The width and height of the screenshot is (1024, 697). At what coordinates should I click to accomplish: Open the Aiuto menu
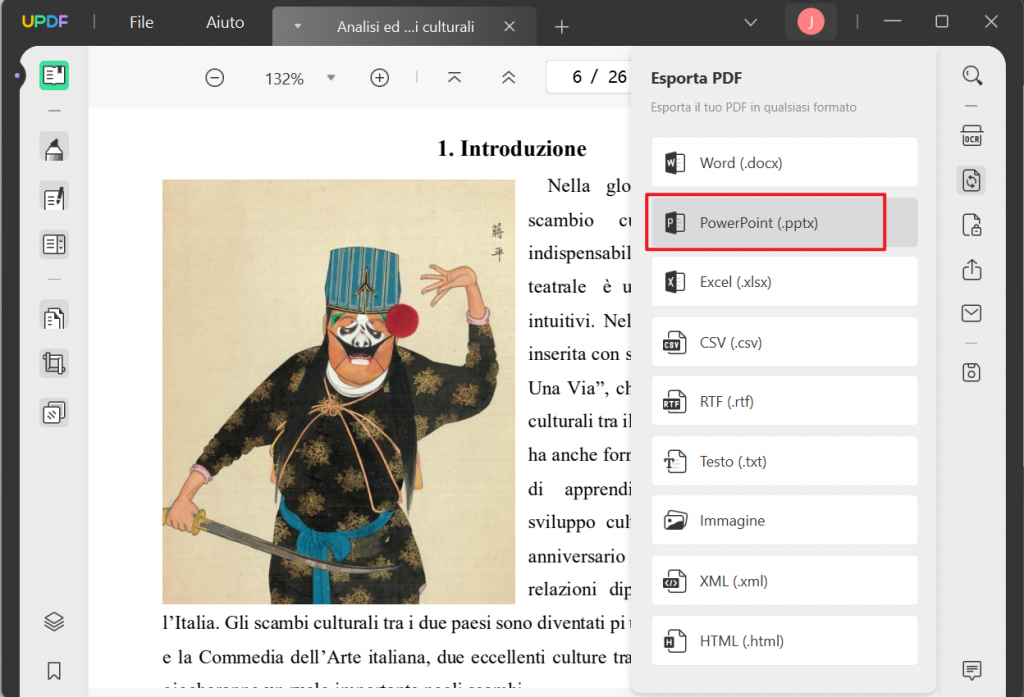coord(225,22)
